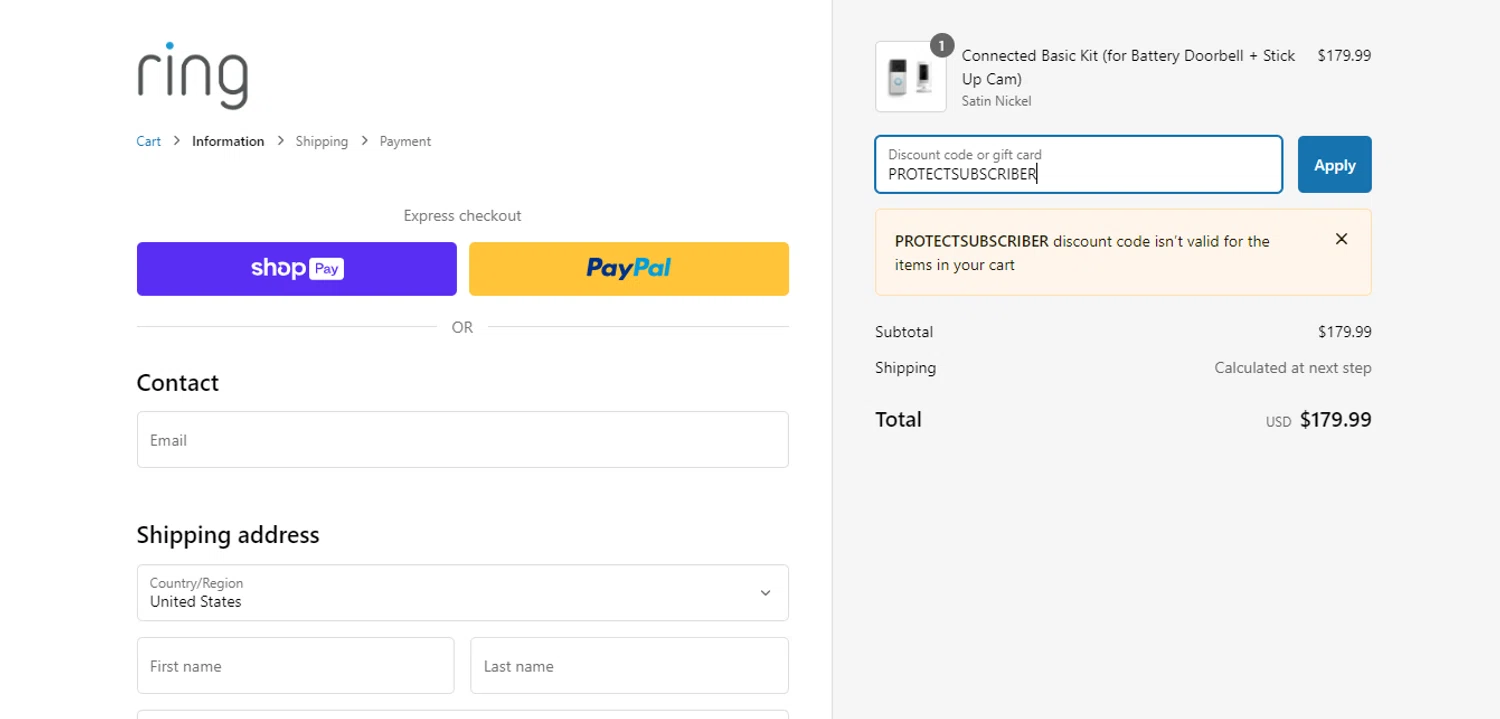Screen dimensions: 1500x719
Task: Pay with Shop Pay express checkout
Action: pyautogui.click(x=297, y=269)
